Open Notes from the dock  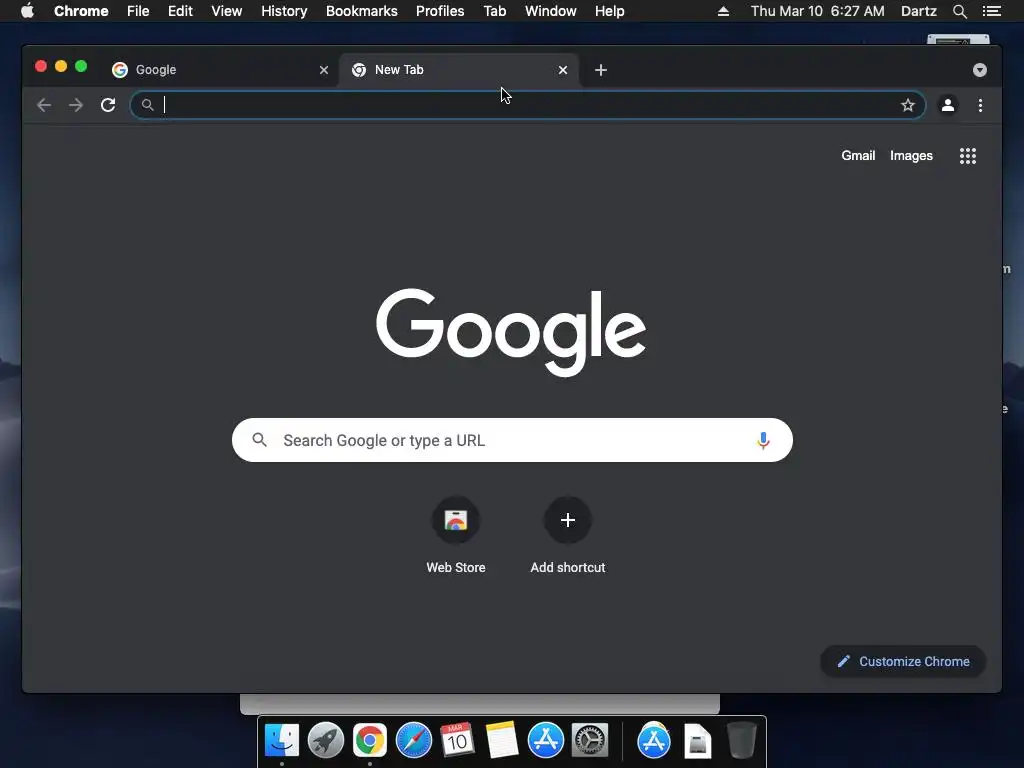(x=502, y=740)
